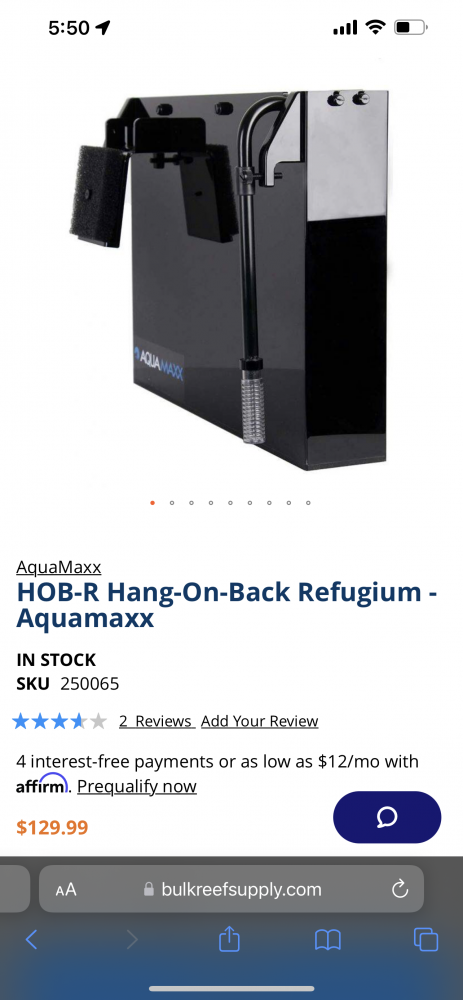Tap the bulkreefsupply.com address field
This screenshot has width=463, height=1000.
[x=232, y=889]
